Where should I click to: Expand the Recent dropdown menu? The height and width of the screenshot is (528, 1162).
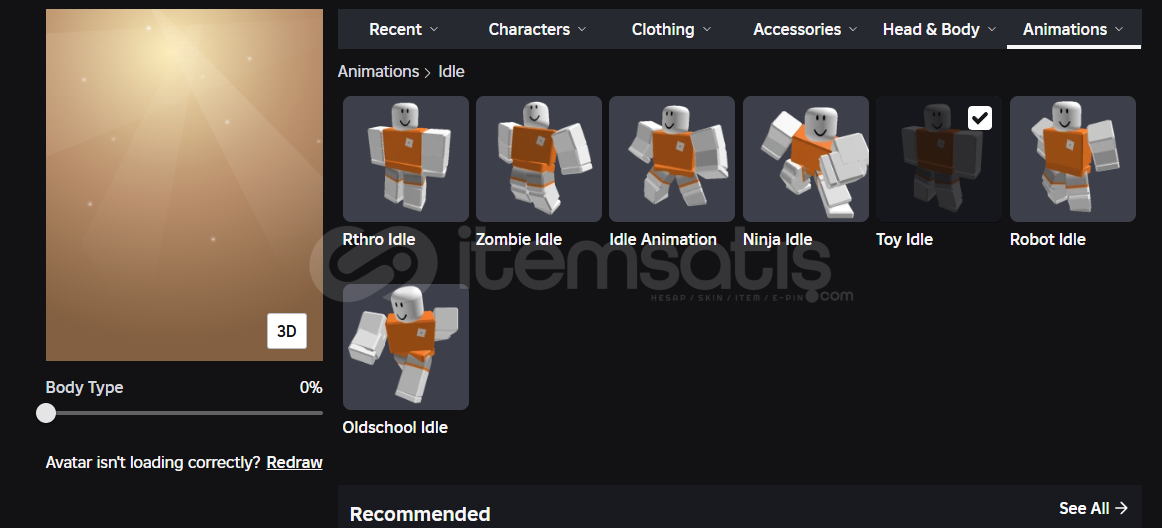[403, 30]
